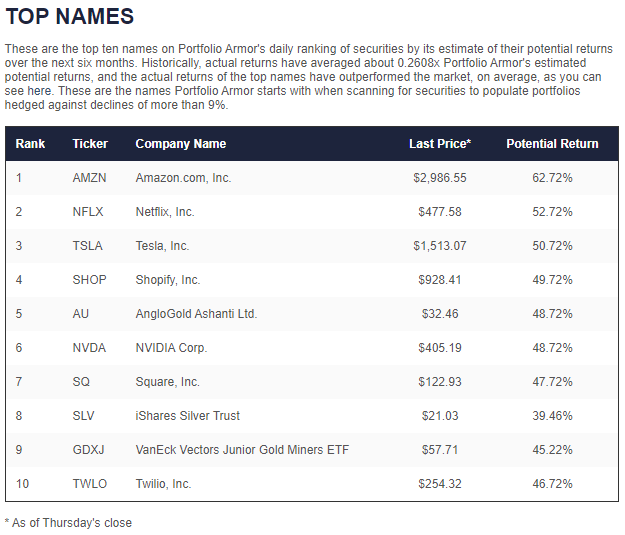Click Twilio, Inc. company name
This screenshot has width=625, height=535.
point(163,484)
